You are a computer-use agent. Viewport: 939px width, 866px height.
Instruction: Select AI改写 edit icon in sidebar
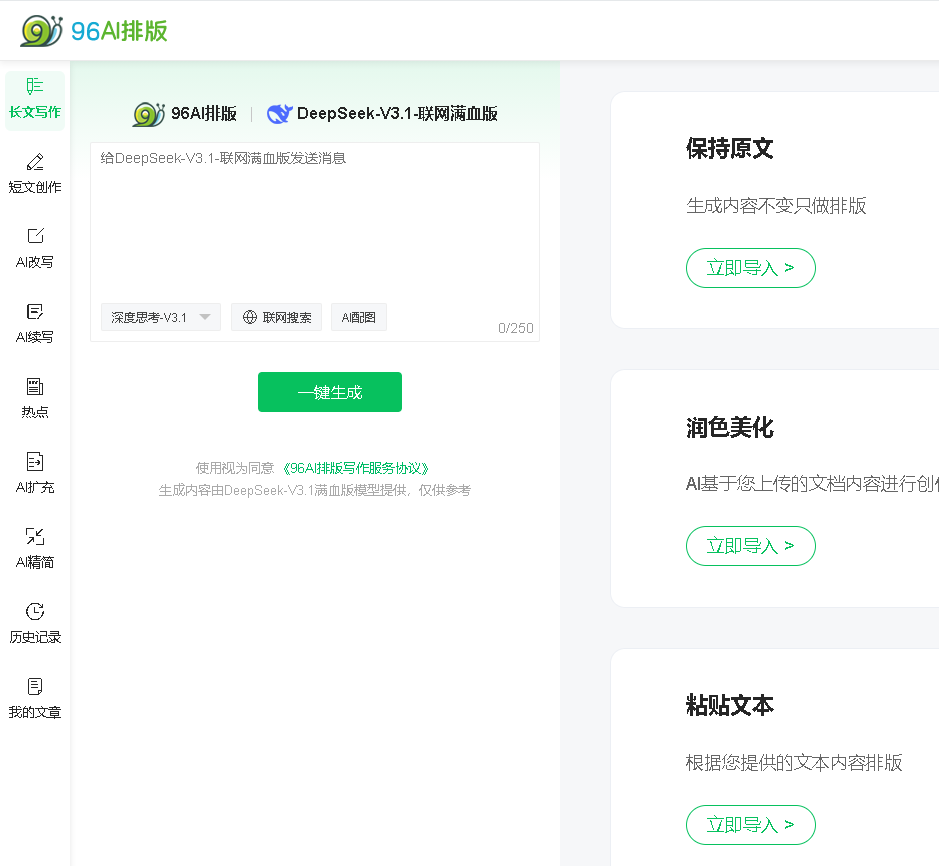pyautogui.click(x=35, y=236)
